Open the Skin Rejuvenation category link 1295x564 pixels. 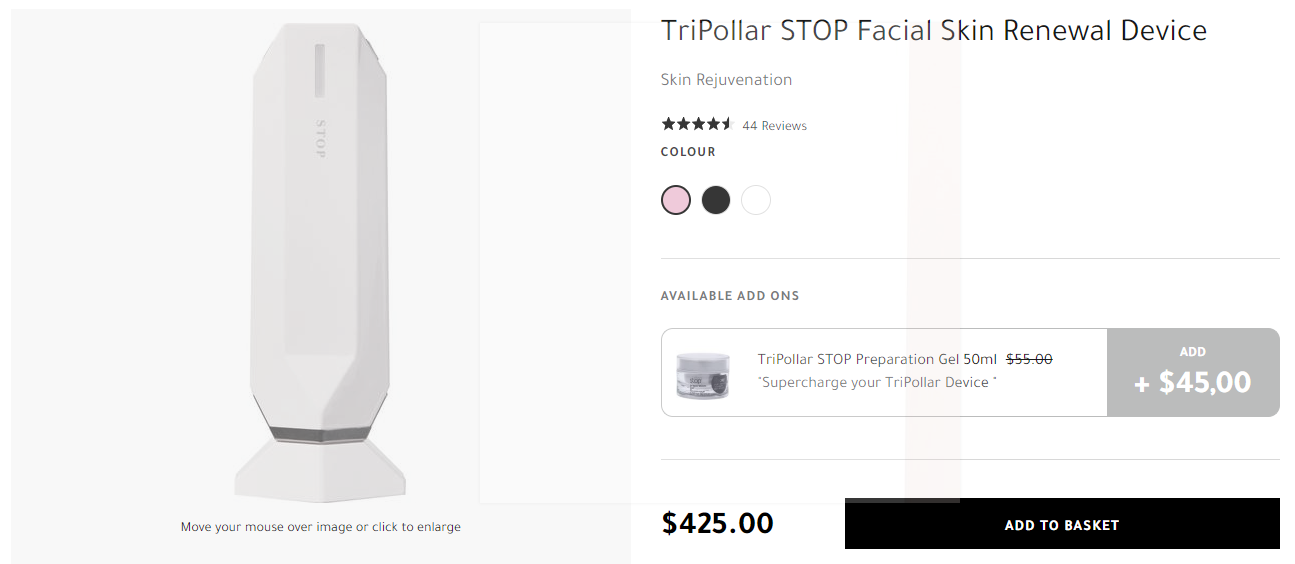click(726, 80)
